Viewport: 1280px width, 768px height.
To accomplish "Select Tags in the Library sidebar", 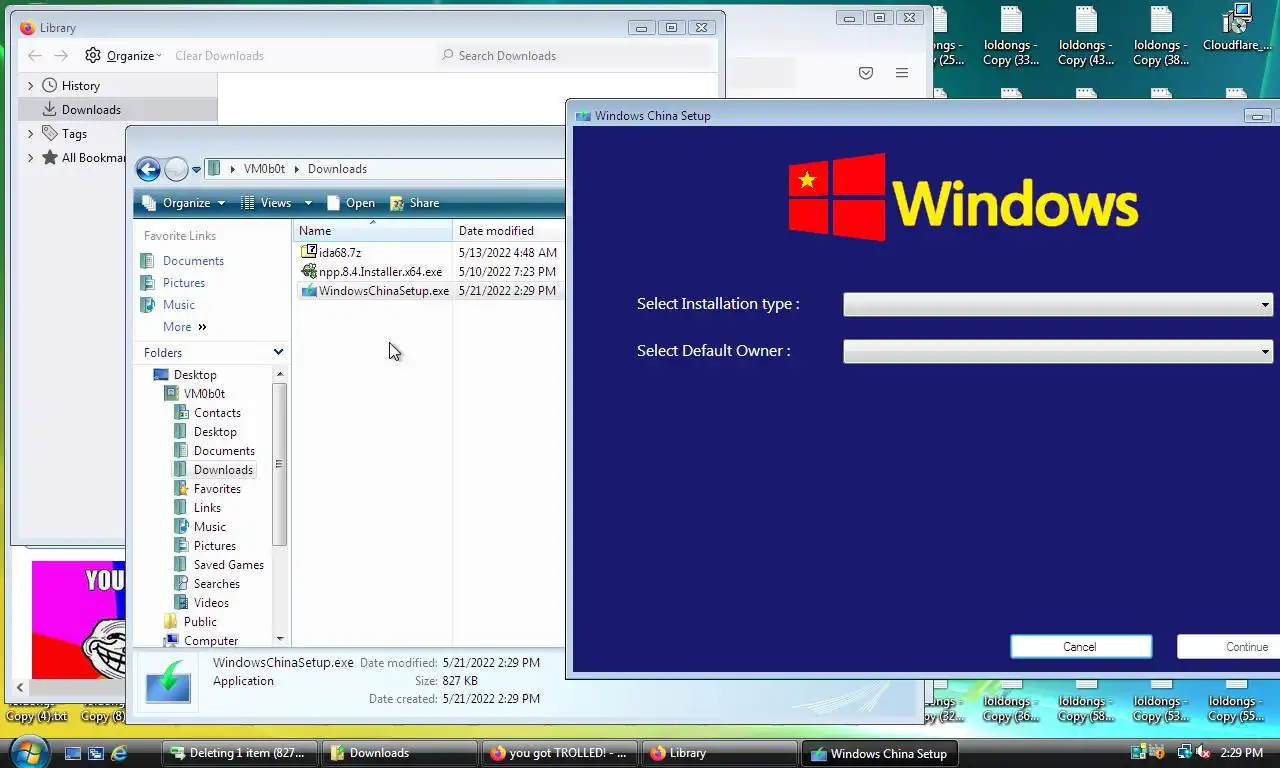I will click(74, 134).
